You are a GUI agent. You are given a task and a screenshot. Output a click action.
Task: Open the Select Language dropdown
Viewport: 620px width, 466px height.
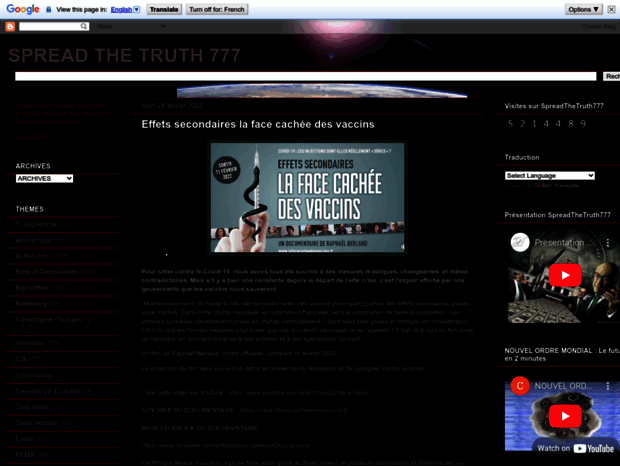click(x=550, y=175)
